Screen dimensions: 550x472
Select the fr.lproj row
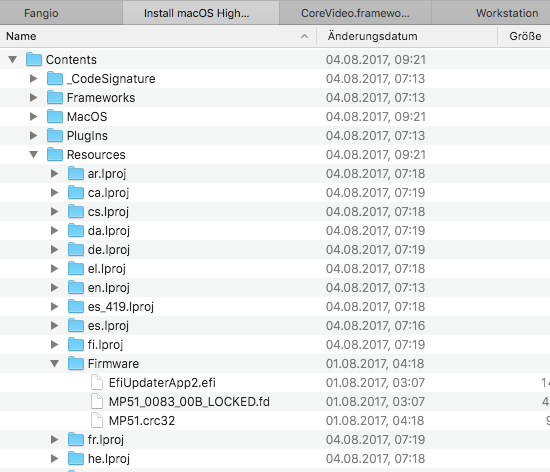275,439
